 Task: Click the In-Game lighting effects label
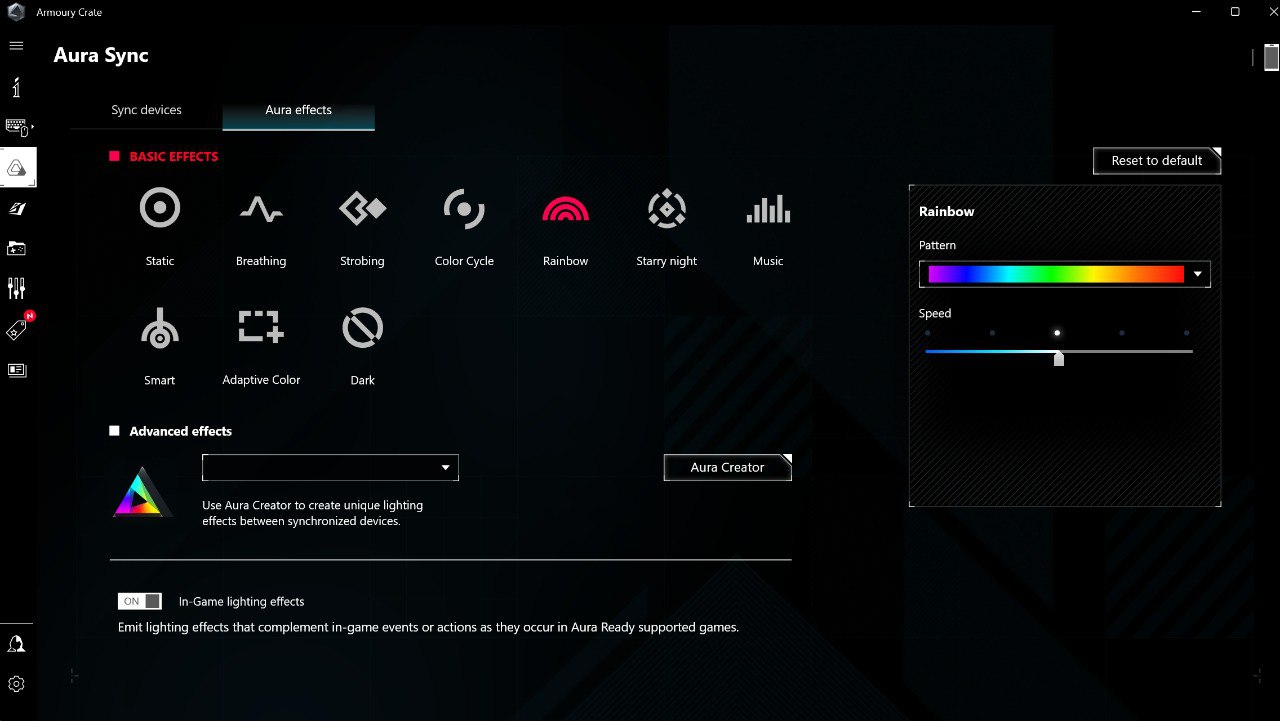click(x=241, y=601)
